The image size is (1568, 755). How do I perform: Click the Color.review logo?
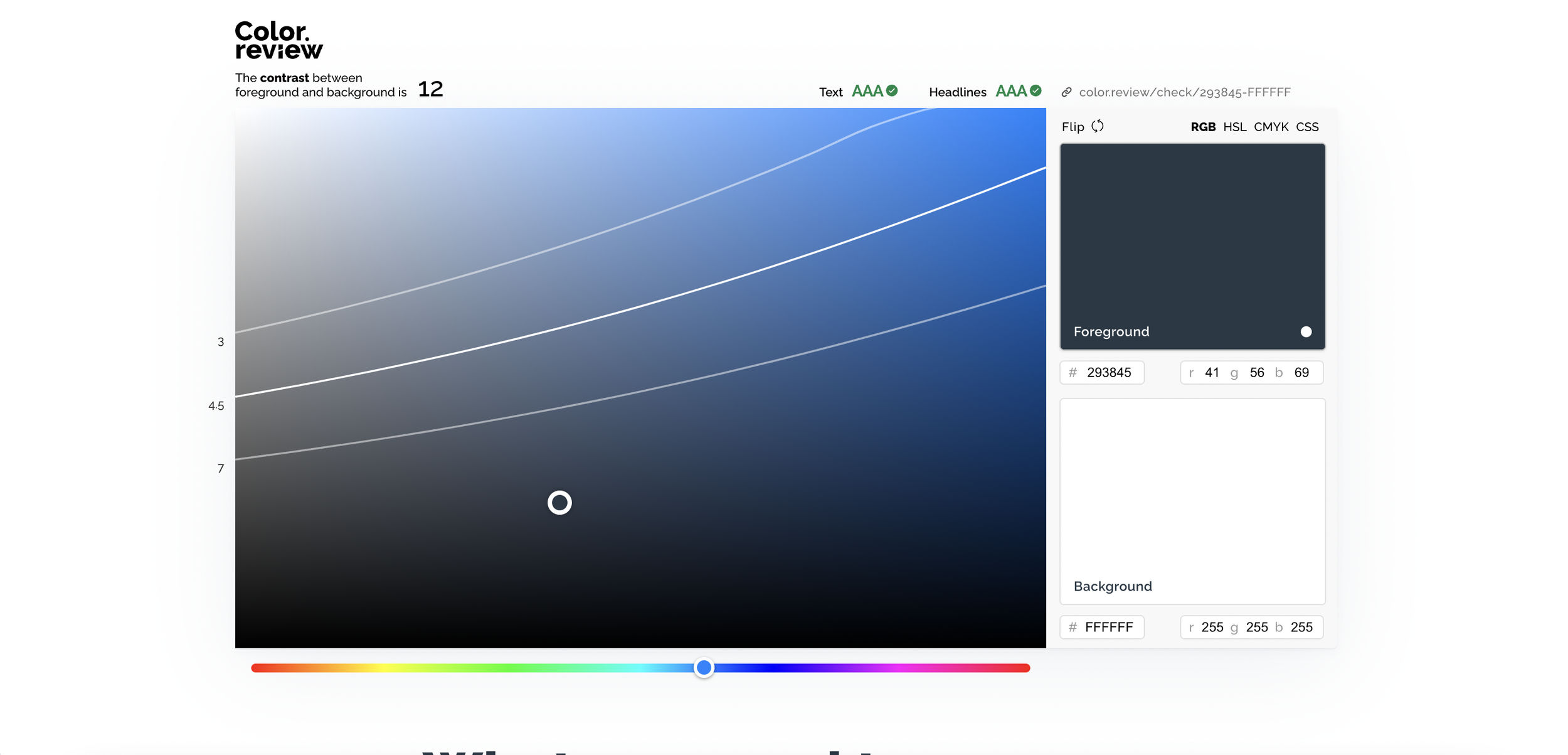click(278, 40)
